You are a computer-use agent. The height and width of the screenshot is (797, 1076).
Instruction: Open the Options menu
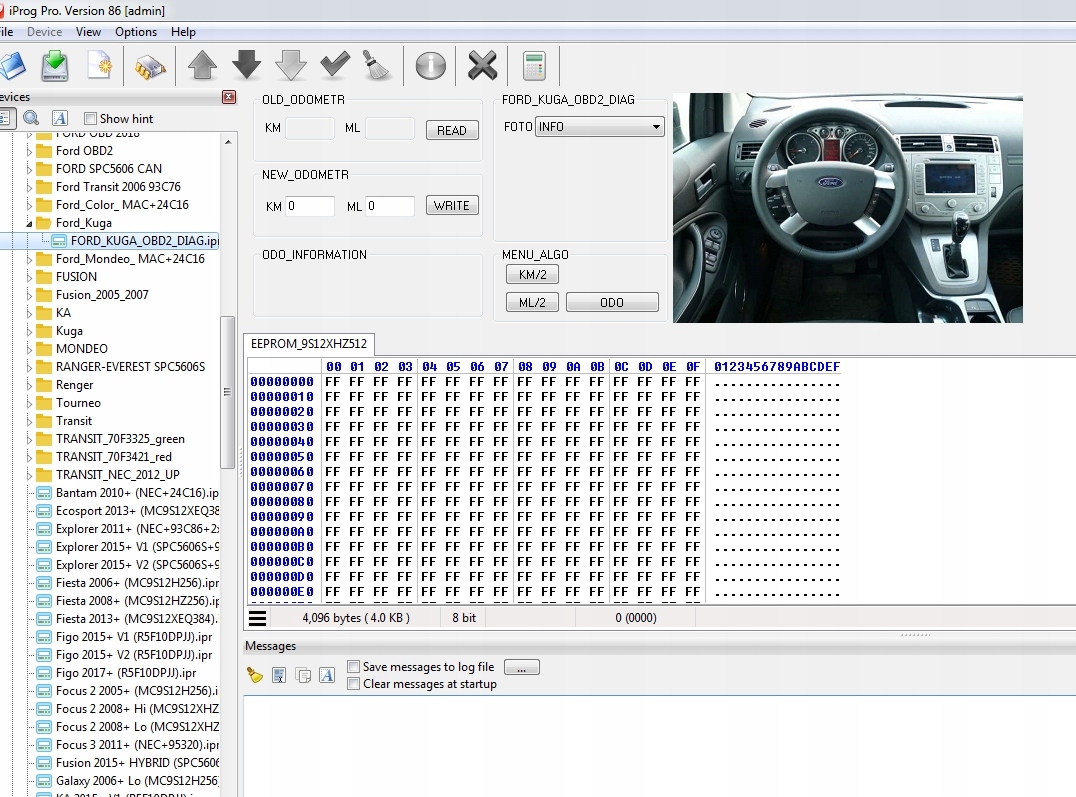[136, 32]
